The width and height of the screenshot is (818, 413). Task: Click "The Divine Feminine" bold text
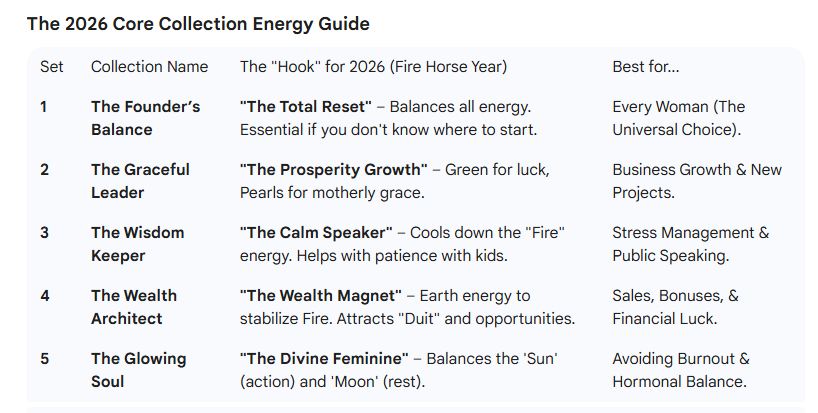[324, 359]
